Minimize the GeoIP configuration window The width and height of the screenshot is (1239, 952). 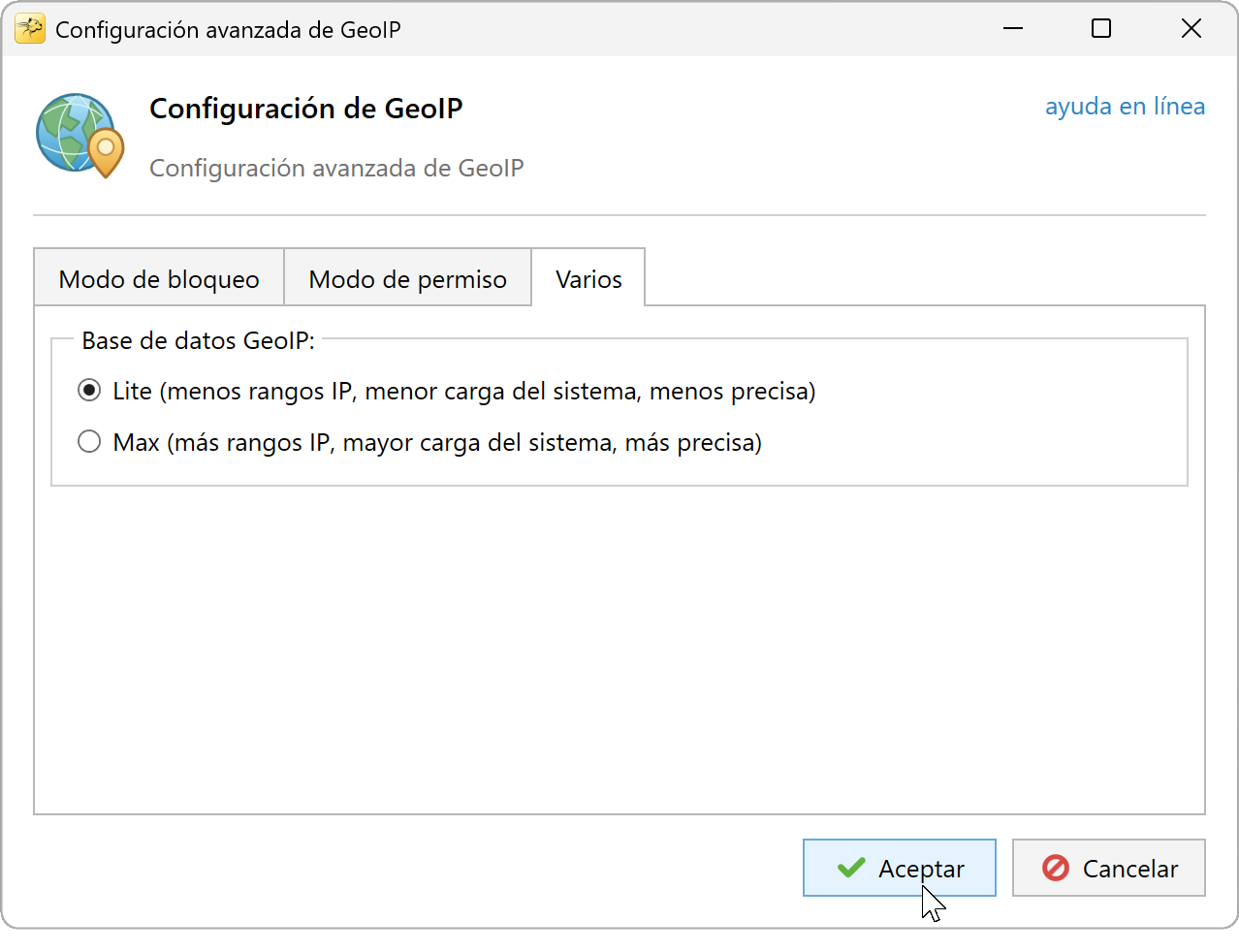pos(1013,29)
